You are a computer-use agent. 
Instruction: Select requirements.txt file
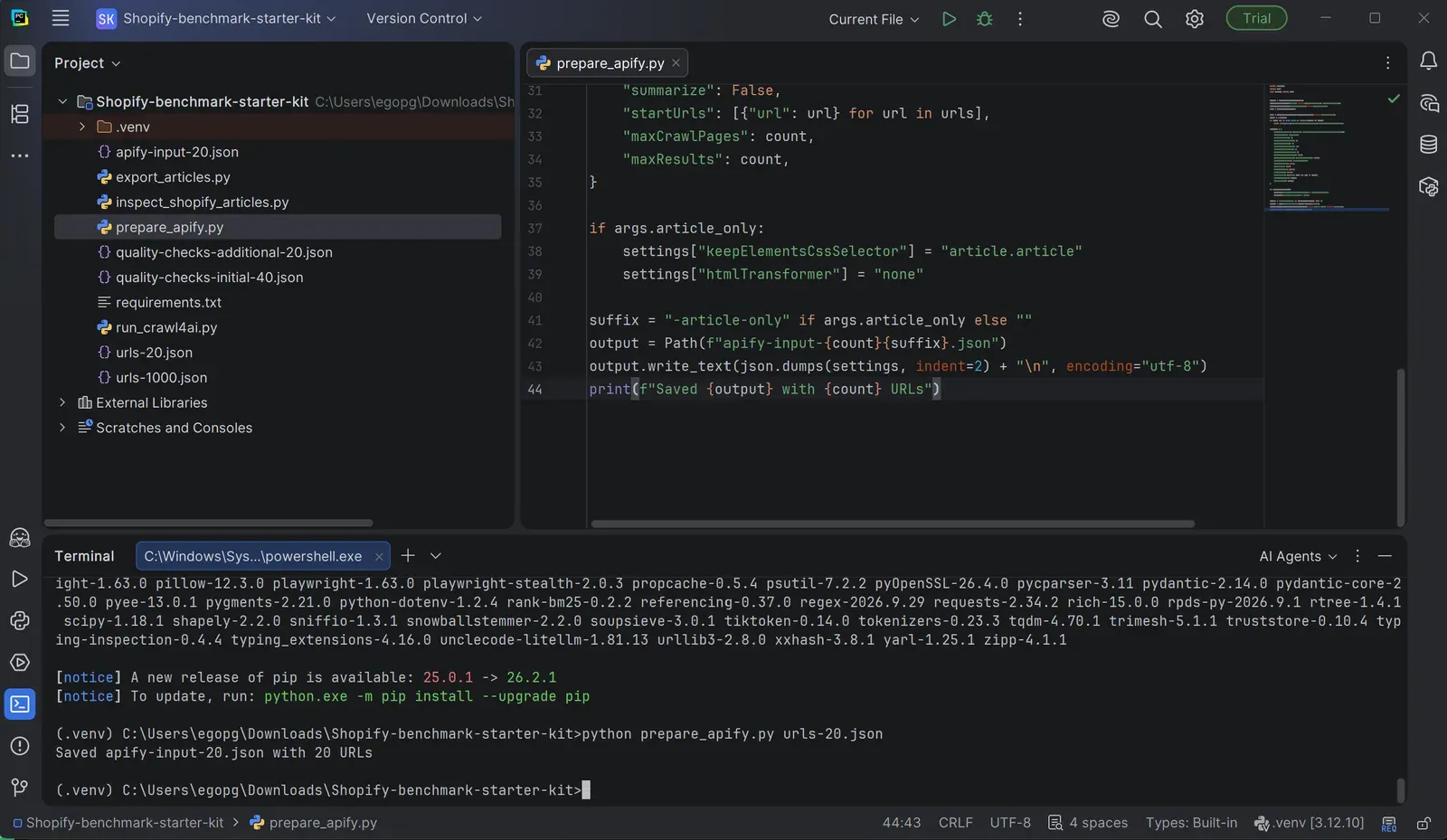(x=168, y=302)
